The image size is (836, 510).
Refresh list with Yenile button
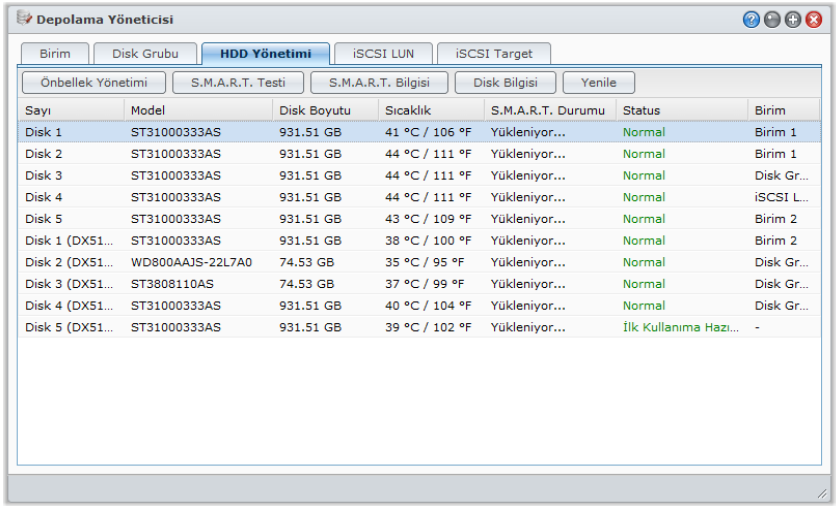pyautogui.click(x=599, y=83)
